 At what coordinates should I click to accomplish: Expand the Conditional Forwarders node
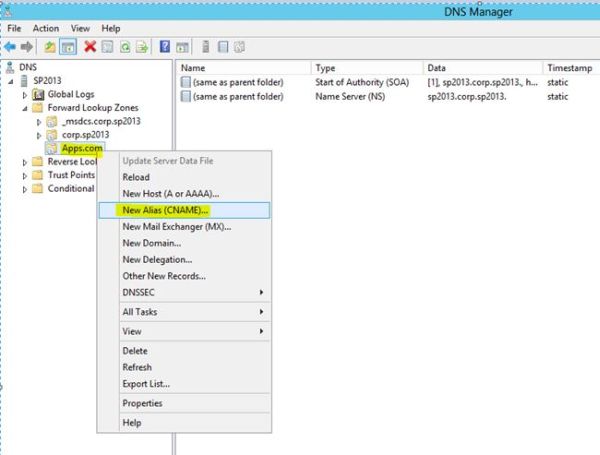25,189
